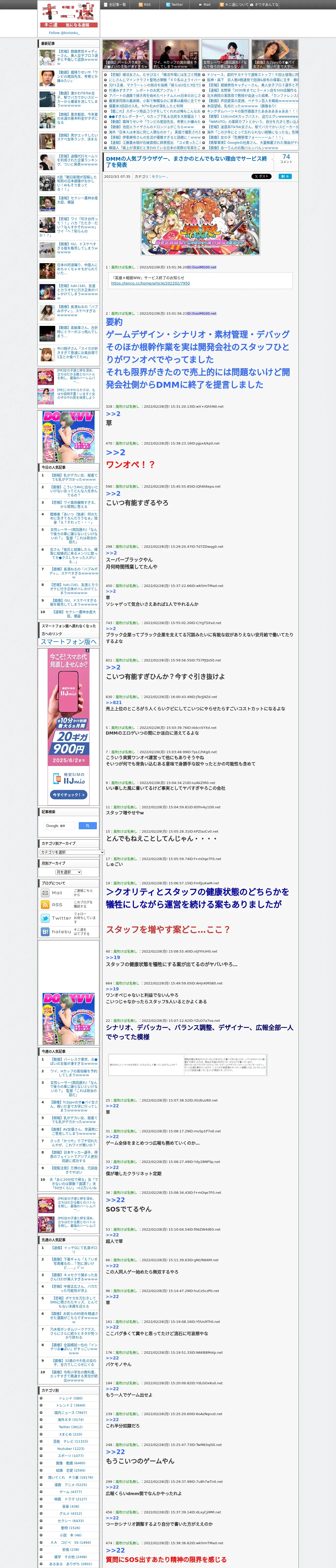Click the article title about DMM browser game
Screen dimensions: 336x1568
coord(187,161)
